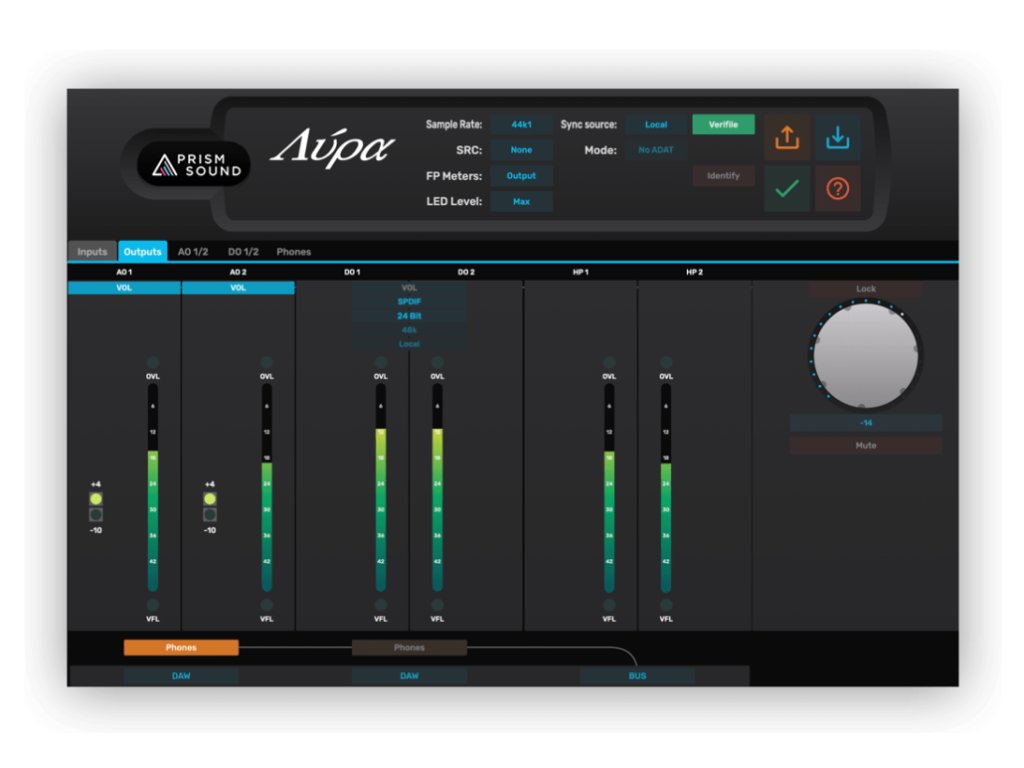Open the Local sync selector on DO
1024x768 pixels.
click(409, 344)
